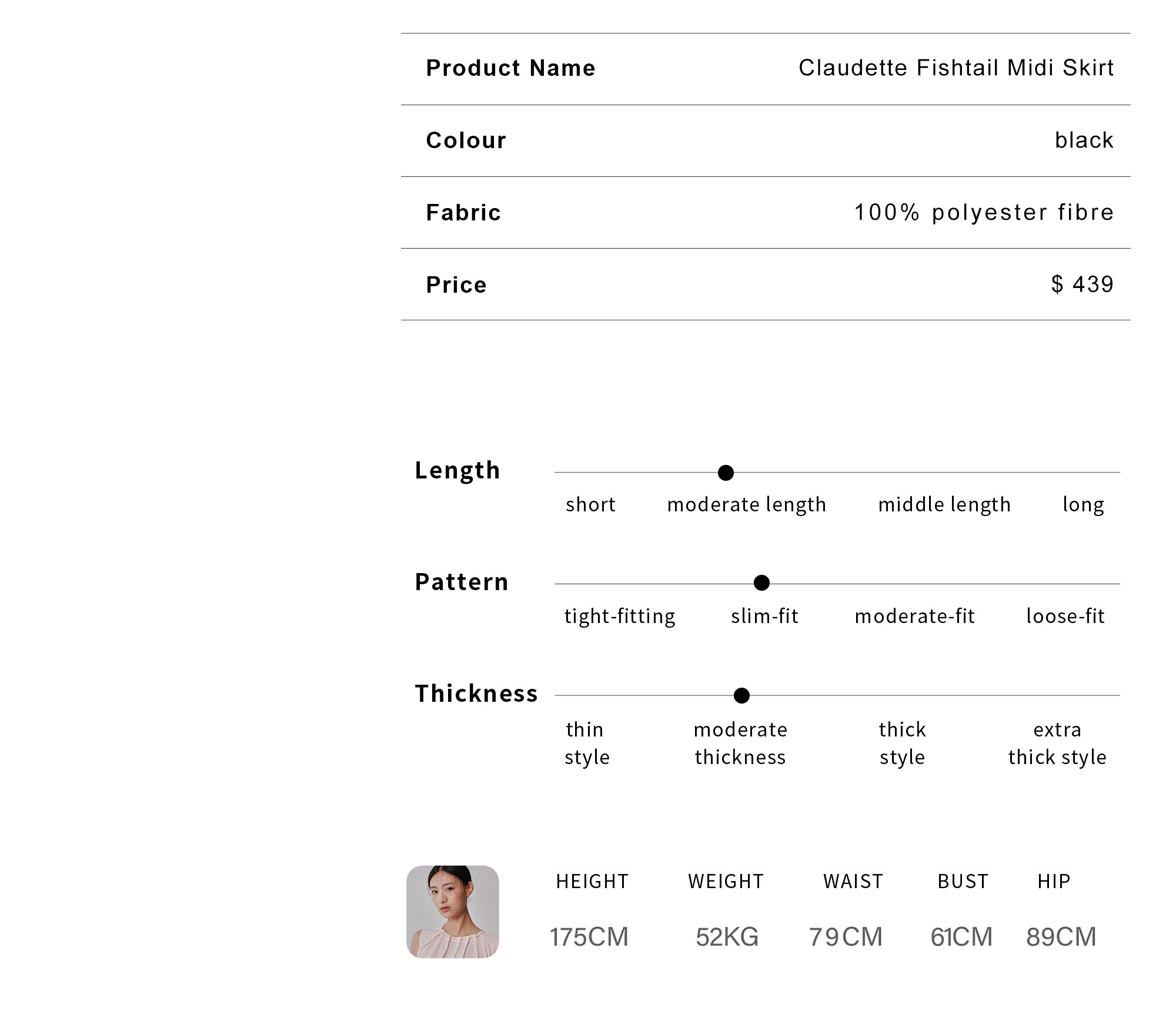Image resolution: width=1176 pixels, height=1018 pixels.
Task: Click the '52KG' weight value
Action: coord(727,937)
